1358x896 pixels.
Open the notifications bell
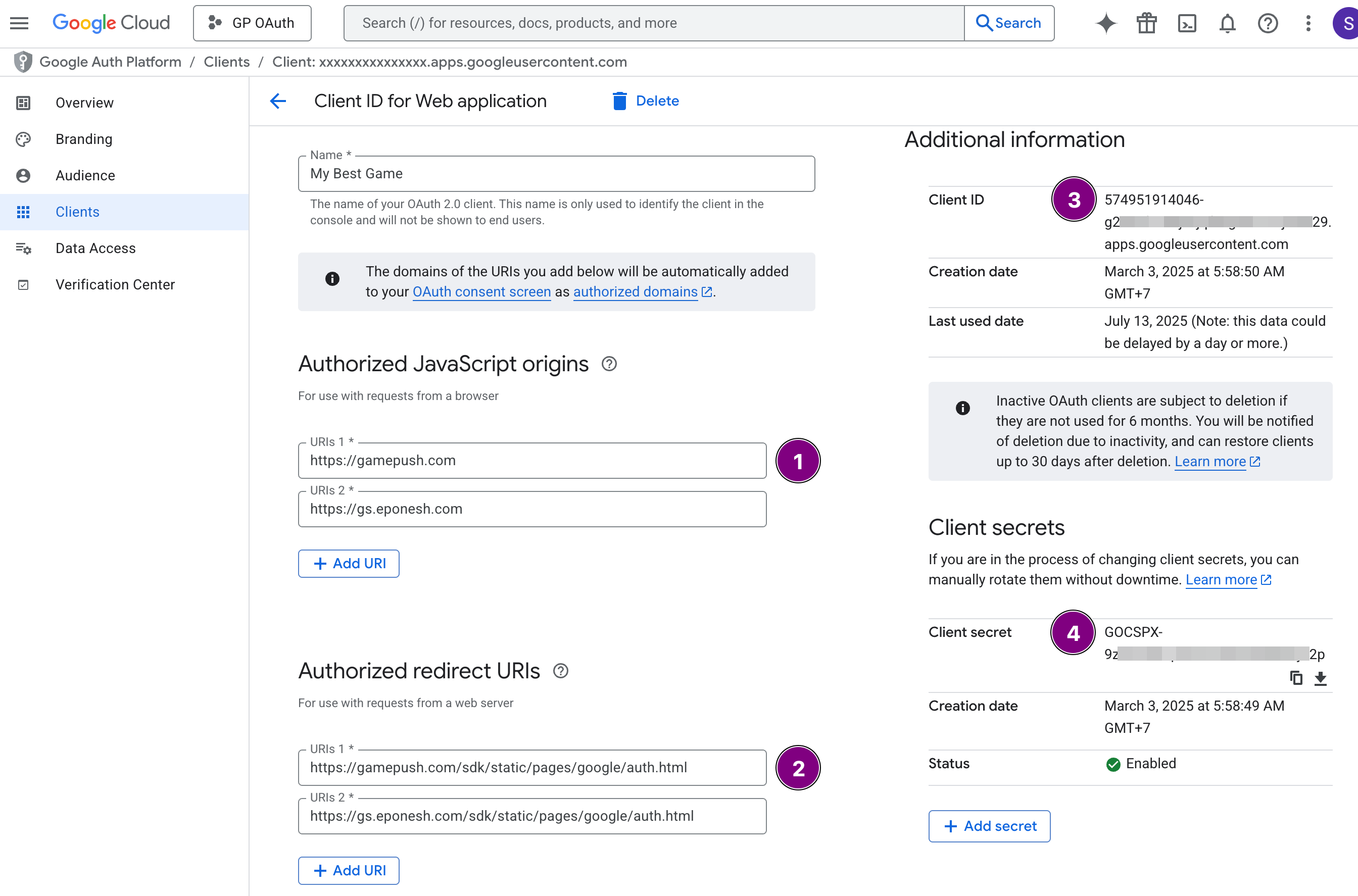pyautogui.click(x=1227, y=23)
